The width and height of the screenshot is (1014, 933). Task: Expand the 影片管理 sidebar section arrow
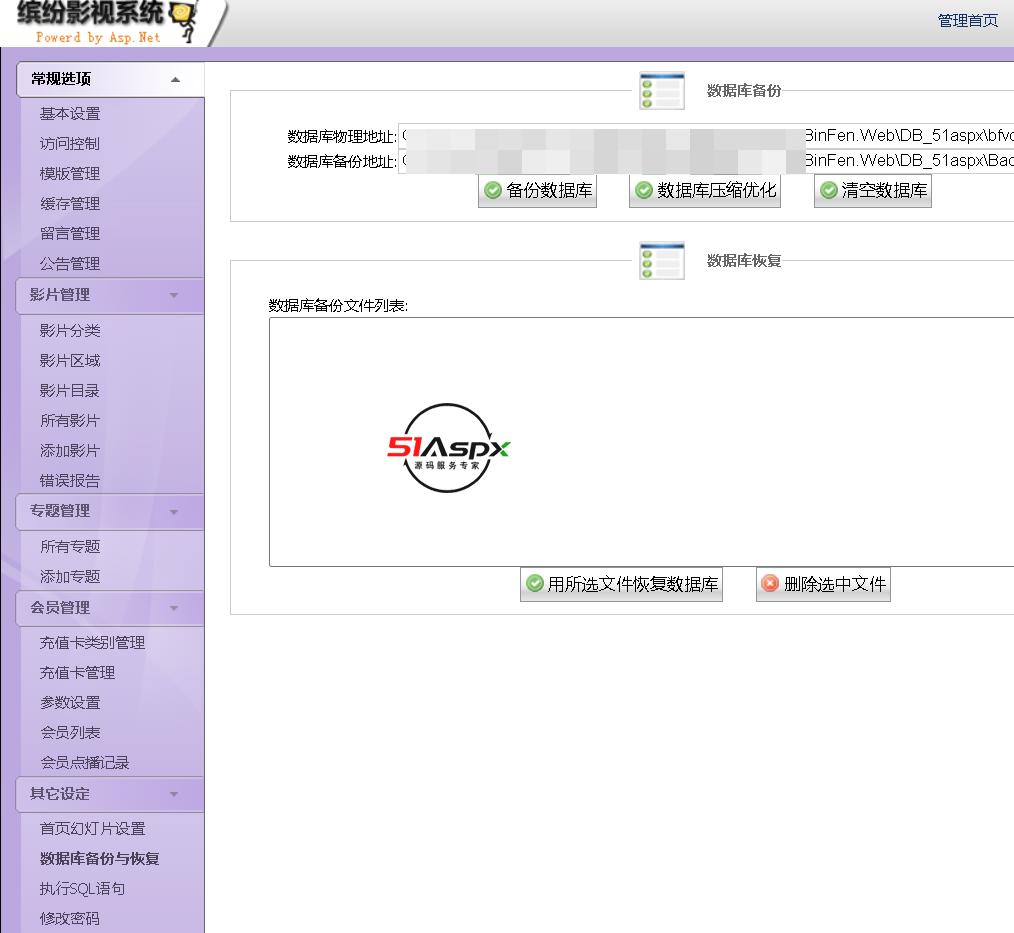click(x=174, y=296)
